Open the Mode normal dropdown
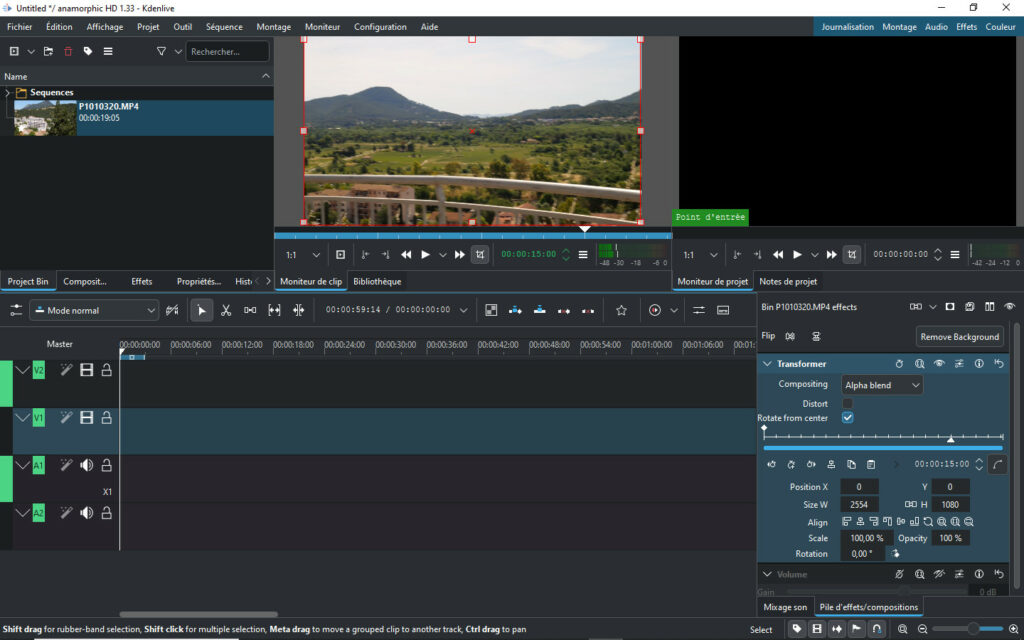This screenshot has height=640, width=1024. (x=94, y=310)
